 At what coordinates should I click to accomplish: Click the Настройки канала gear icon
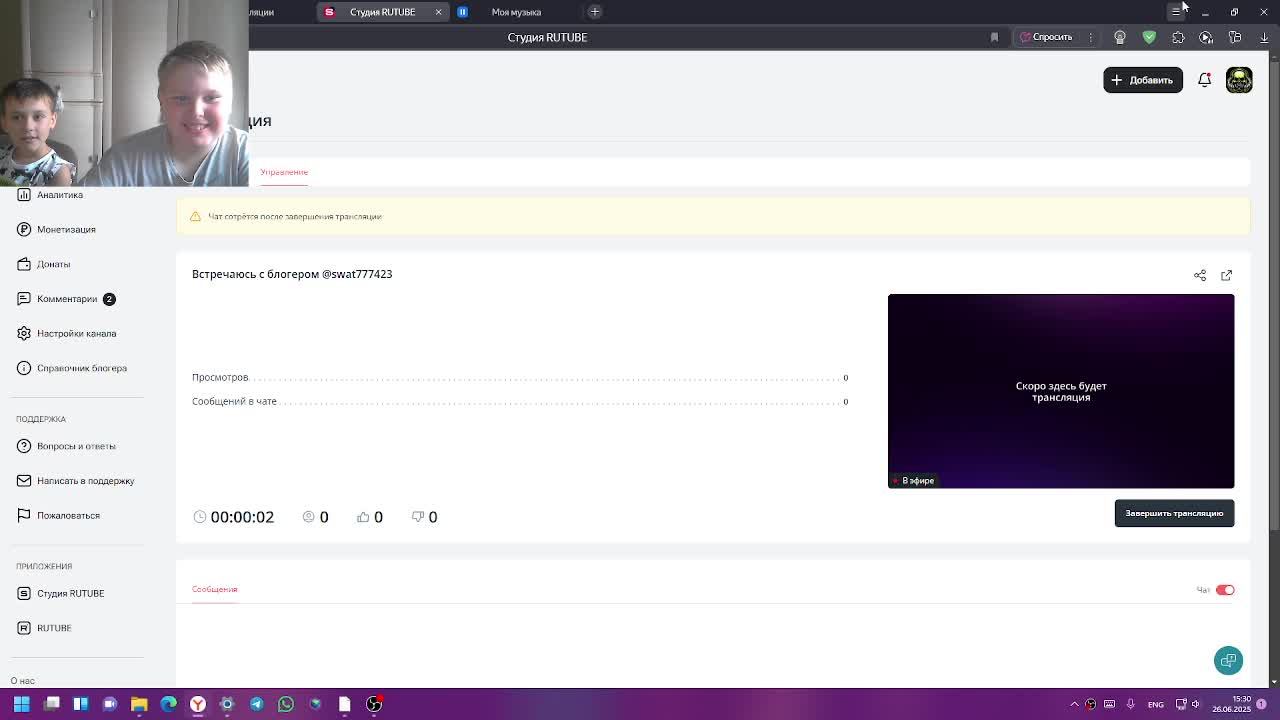(x=24, y=333)
